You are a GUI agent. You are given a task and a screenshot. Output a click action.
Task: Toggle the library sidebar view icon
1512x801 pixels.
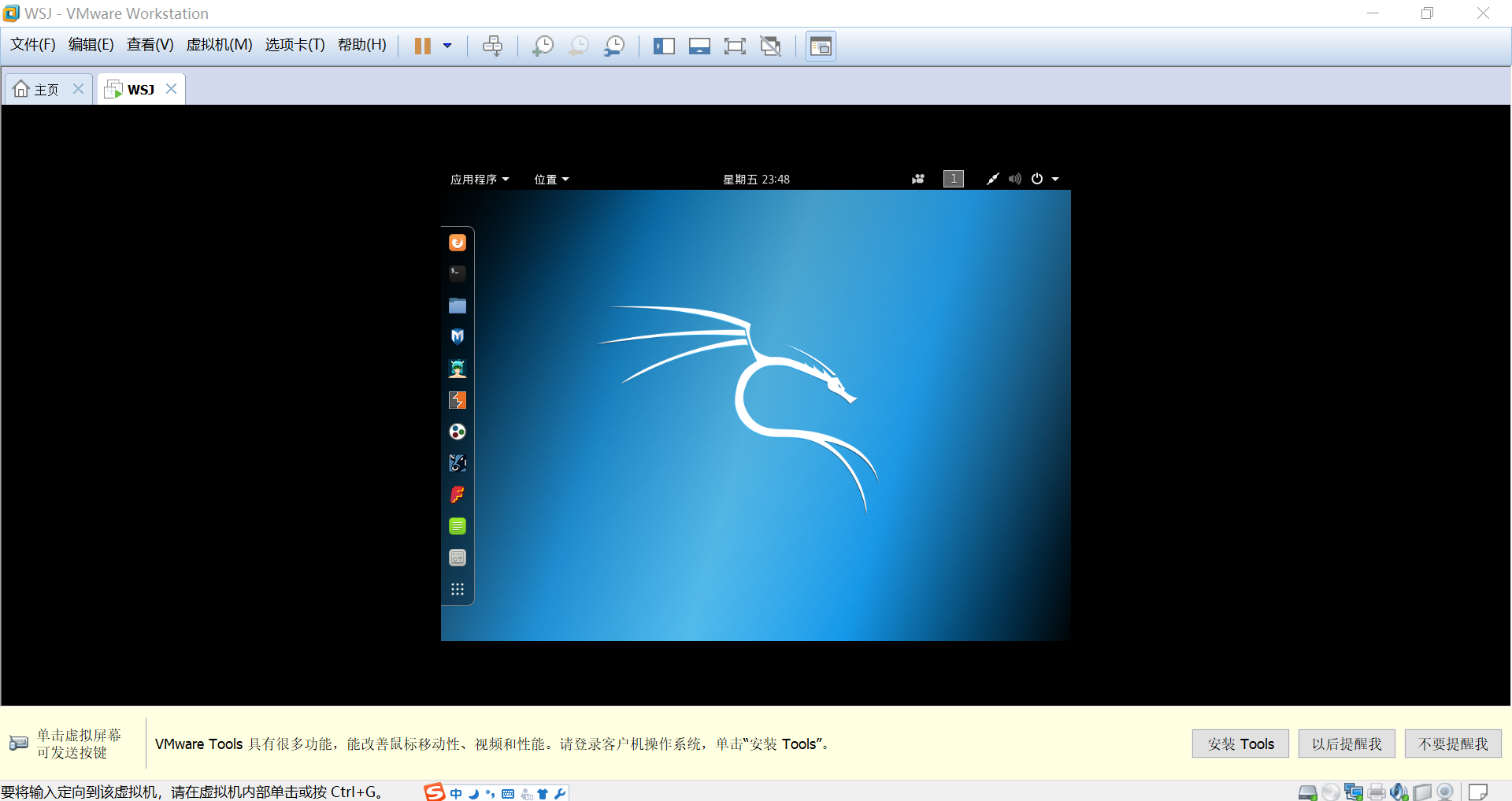664,46
